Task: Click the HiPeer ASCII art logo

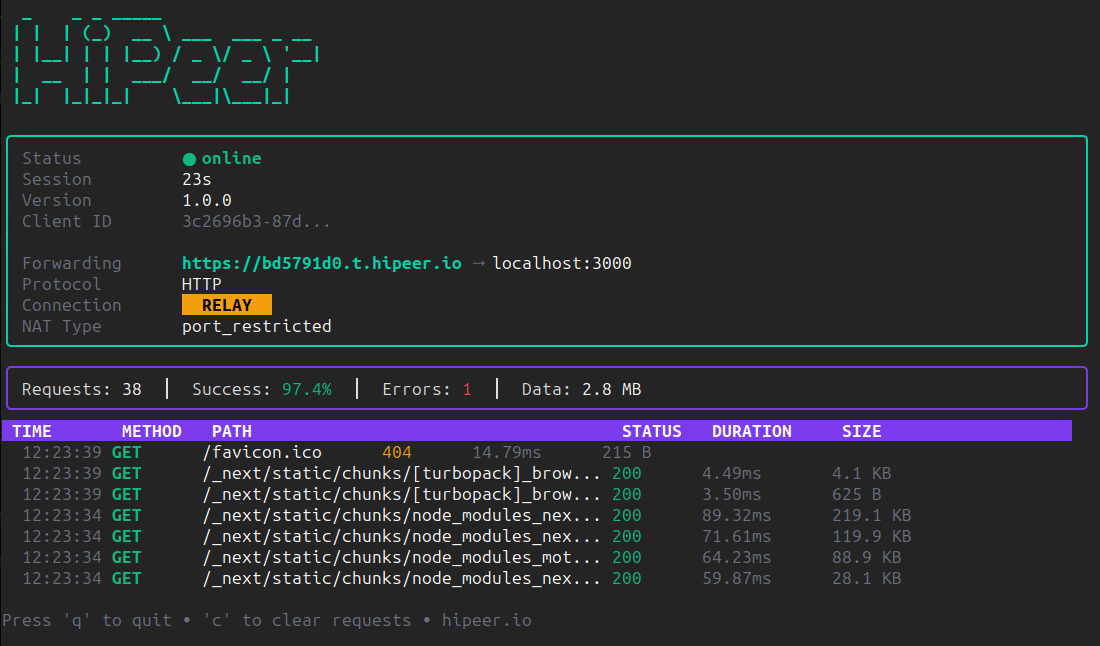Action: [160, 60]
